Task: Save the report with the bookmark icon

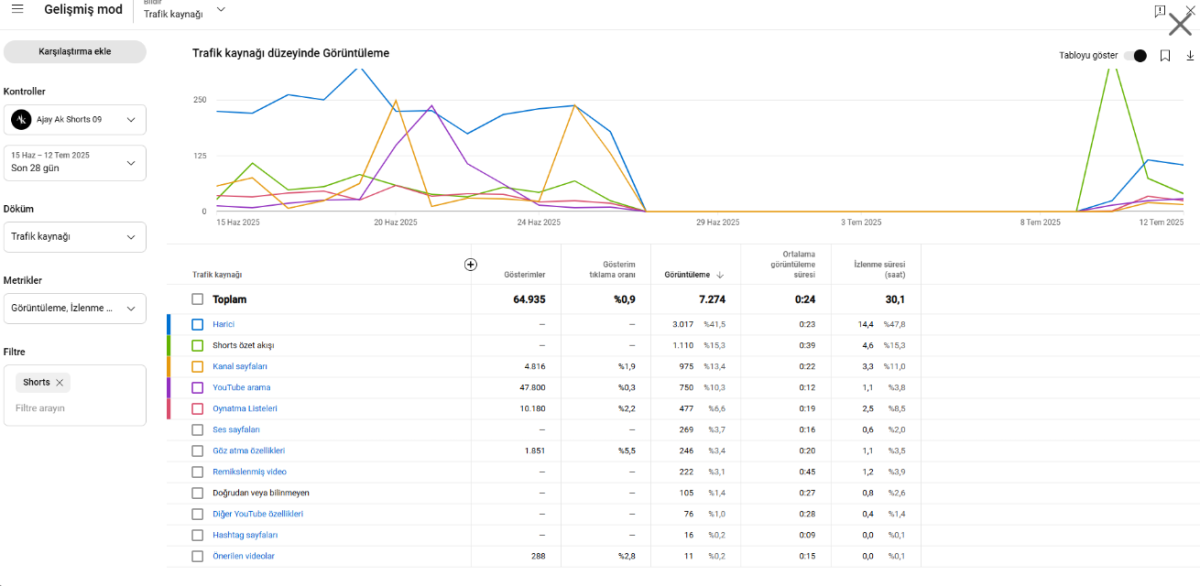Action: coord(1165,56)
